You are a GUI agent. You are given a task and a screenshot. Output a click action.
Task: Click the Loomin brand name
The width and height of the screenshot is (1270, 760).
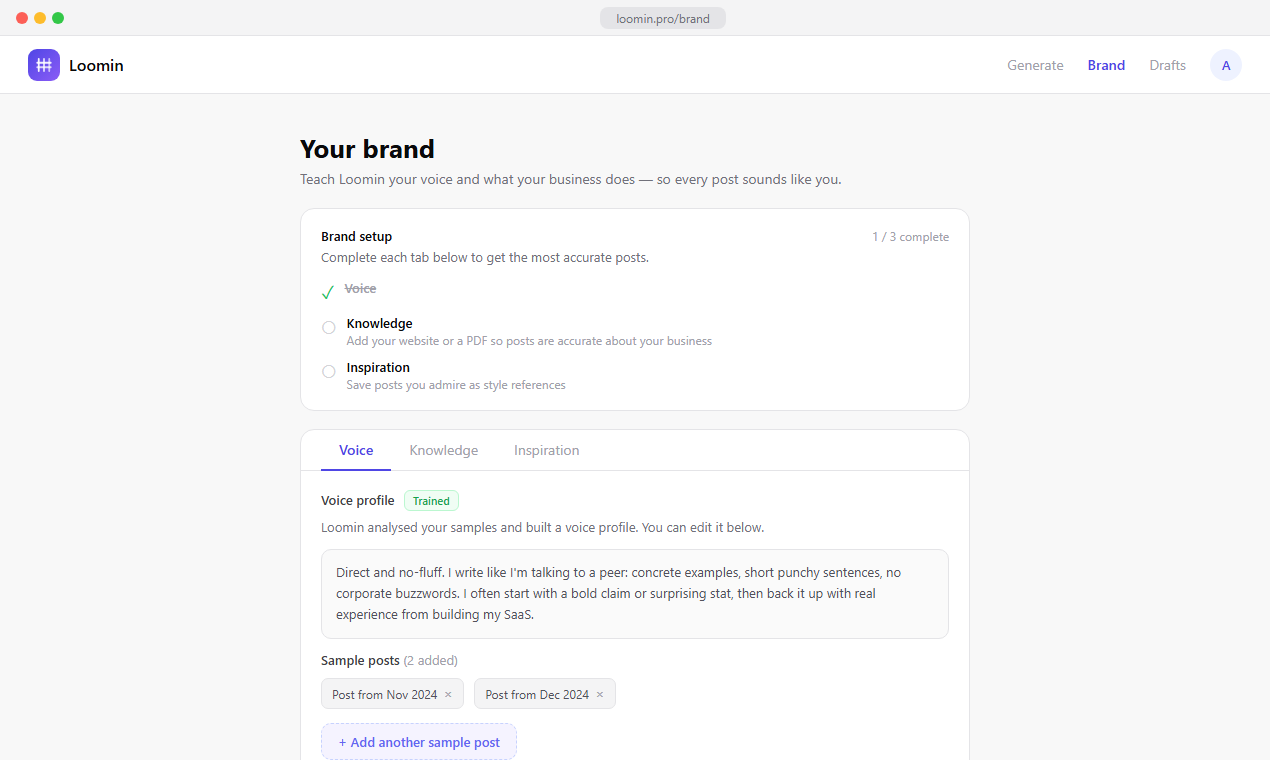click(x=96, y=65)
